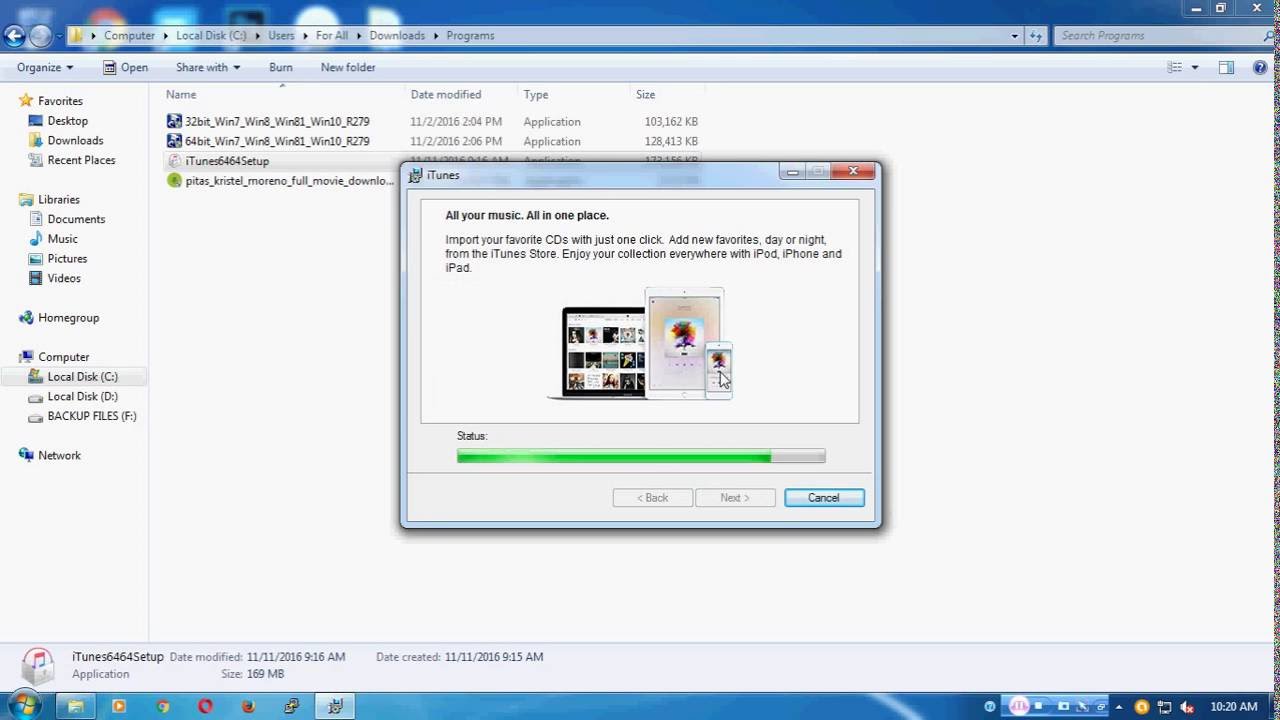
Task: Click the 10:20 AM system clock
Action: pyautogui.click(x=1234, y=707)
